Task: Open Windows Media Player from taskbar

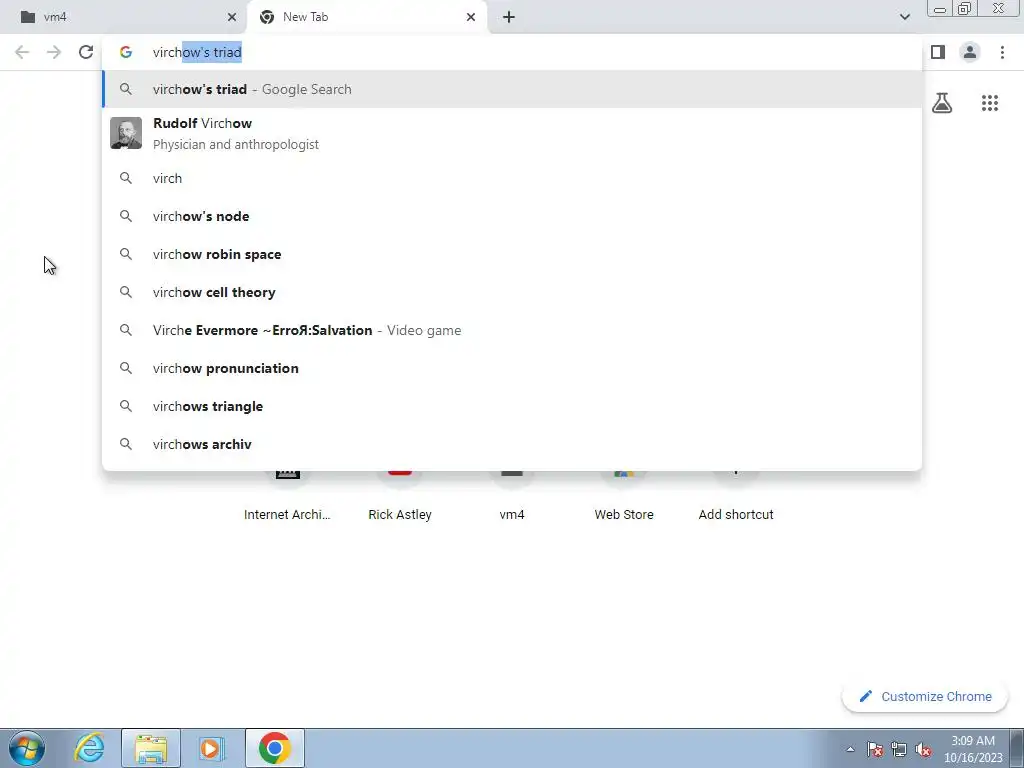Action: 211,748
